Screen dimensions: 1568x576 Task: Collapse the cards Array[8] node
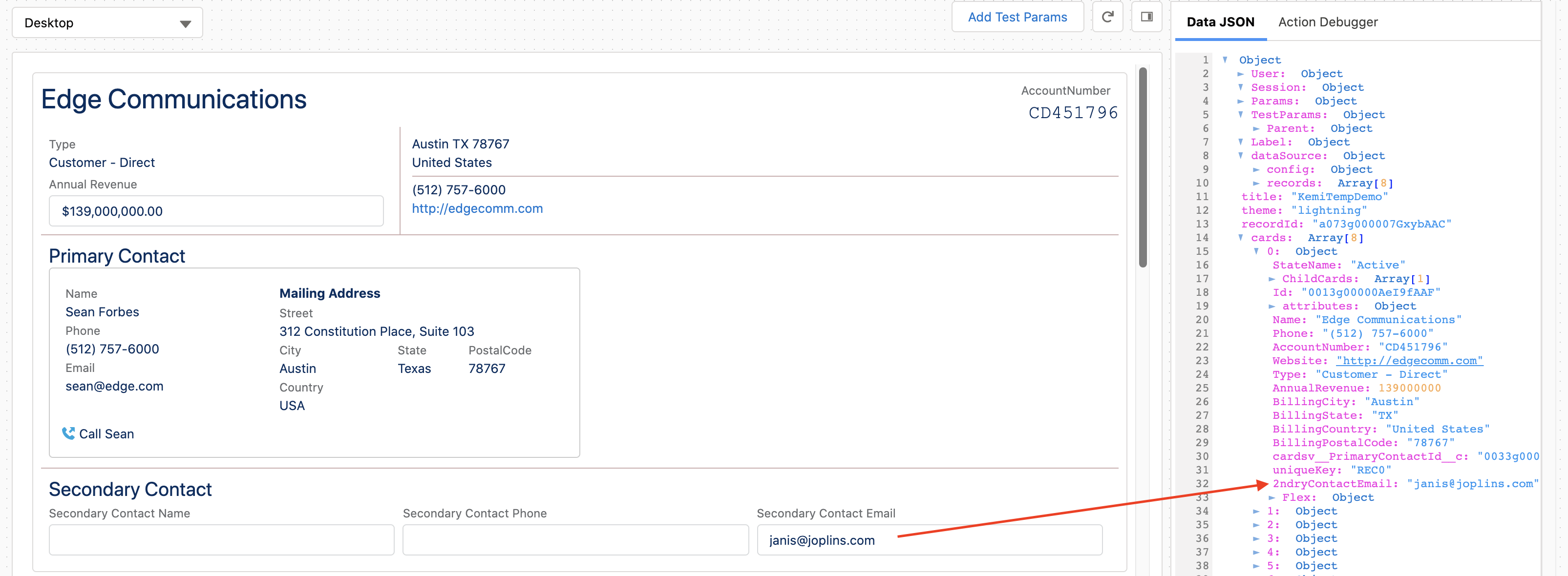[1241, 238]
